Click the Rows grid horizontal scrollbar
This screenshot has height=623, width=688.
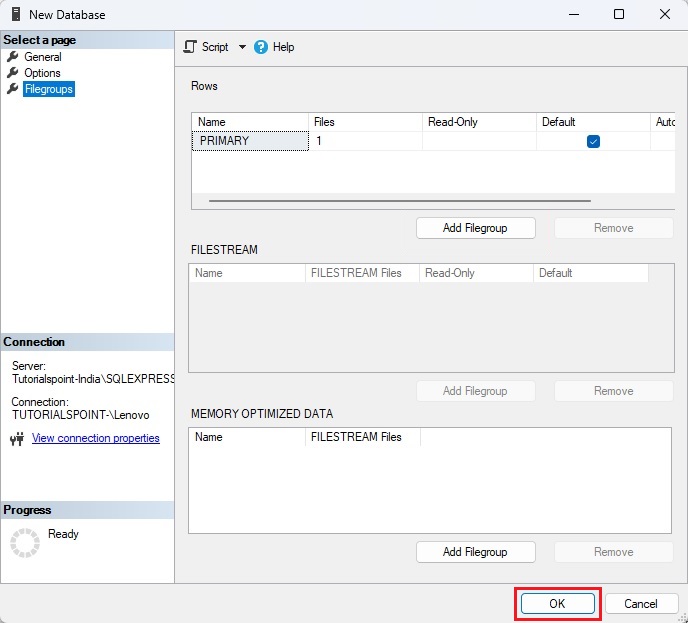pyautogui.click(x=400, y=201)
